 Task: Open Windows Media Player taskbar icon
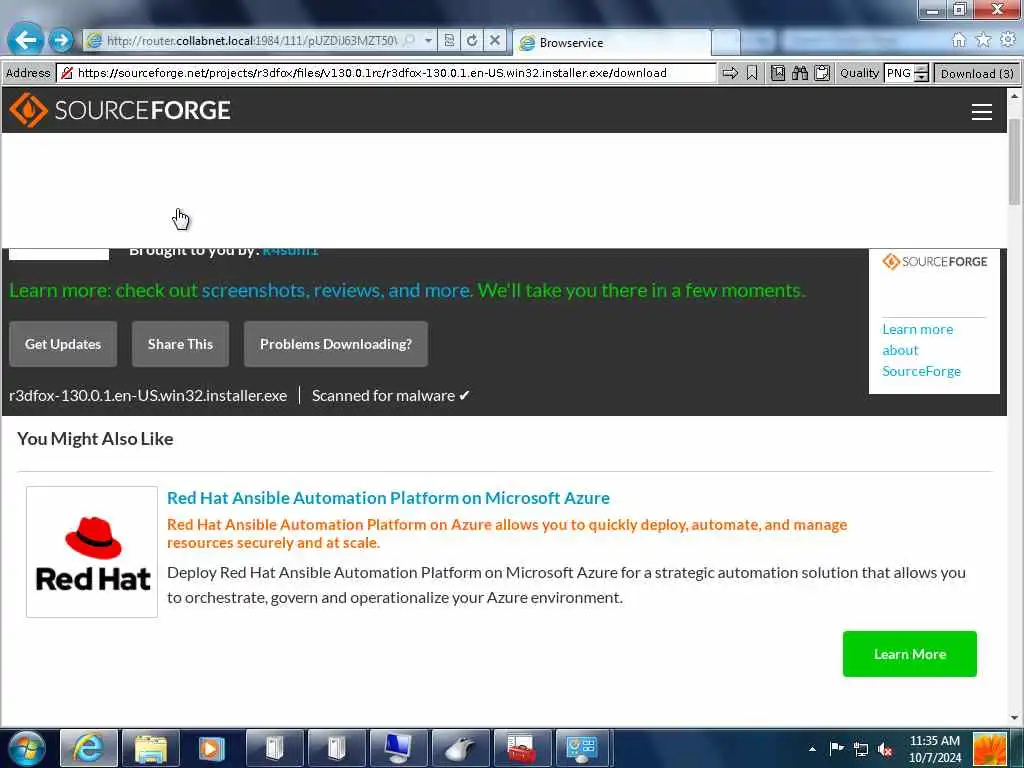pos(211,748)
